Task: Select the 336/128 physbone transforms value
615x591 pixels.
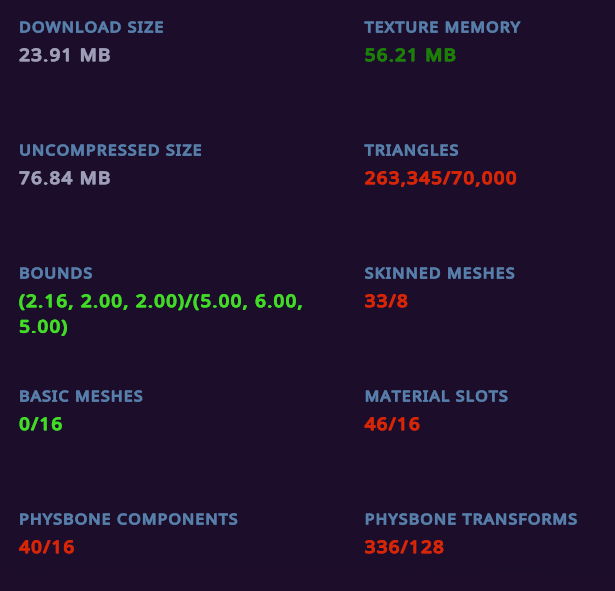Action: pyautogui.click(x=404, y=547)
